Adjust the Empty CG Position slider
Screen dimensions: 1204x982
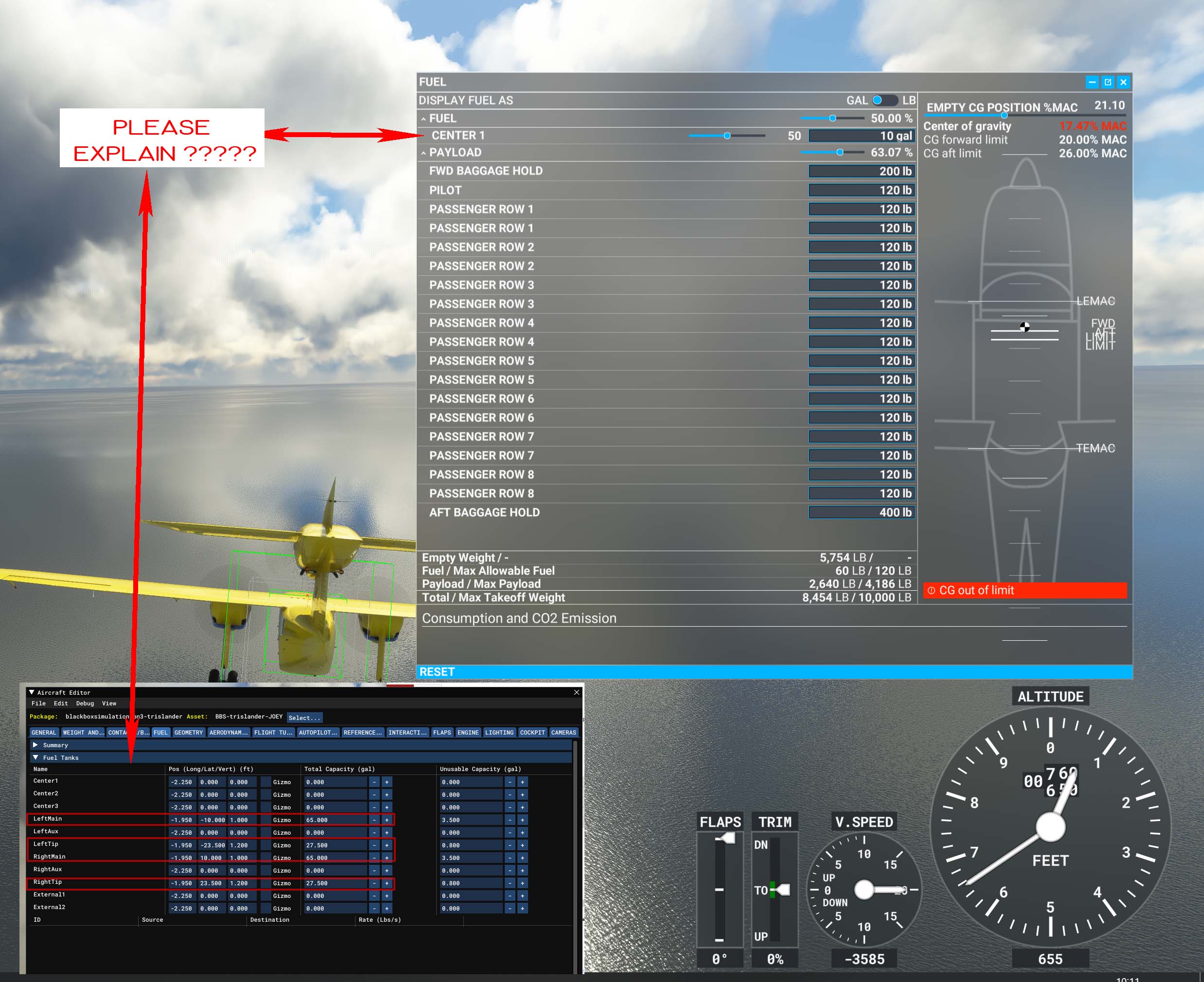click(x=1025, y=115)
